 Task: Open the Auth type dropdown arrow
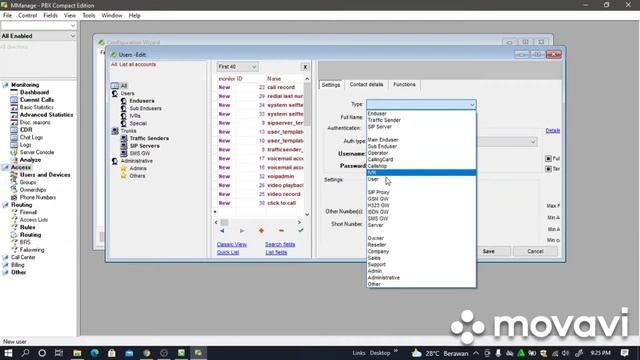coord(533,142)
